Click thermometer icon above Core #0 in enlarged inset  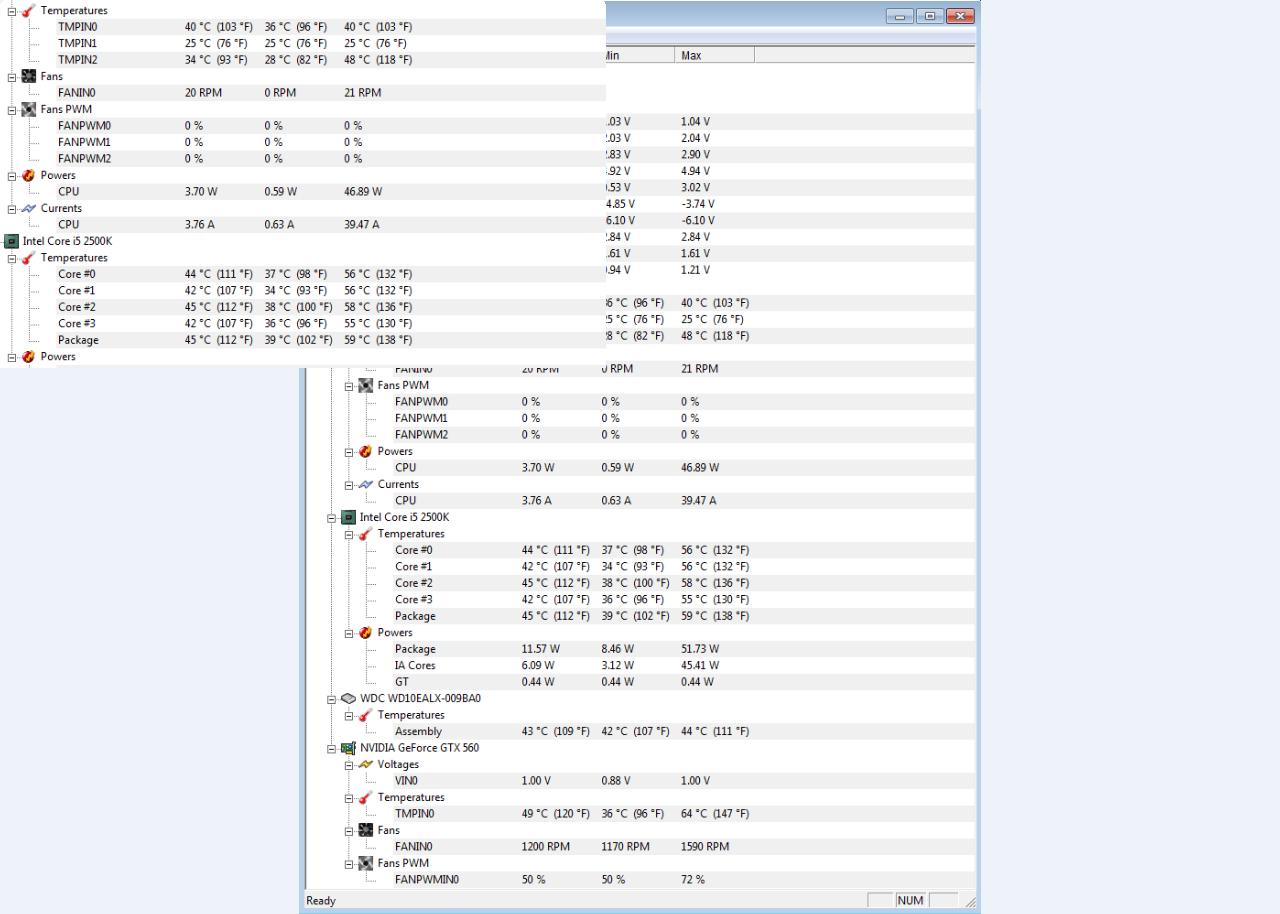coord(28,258)
